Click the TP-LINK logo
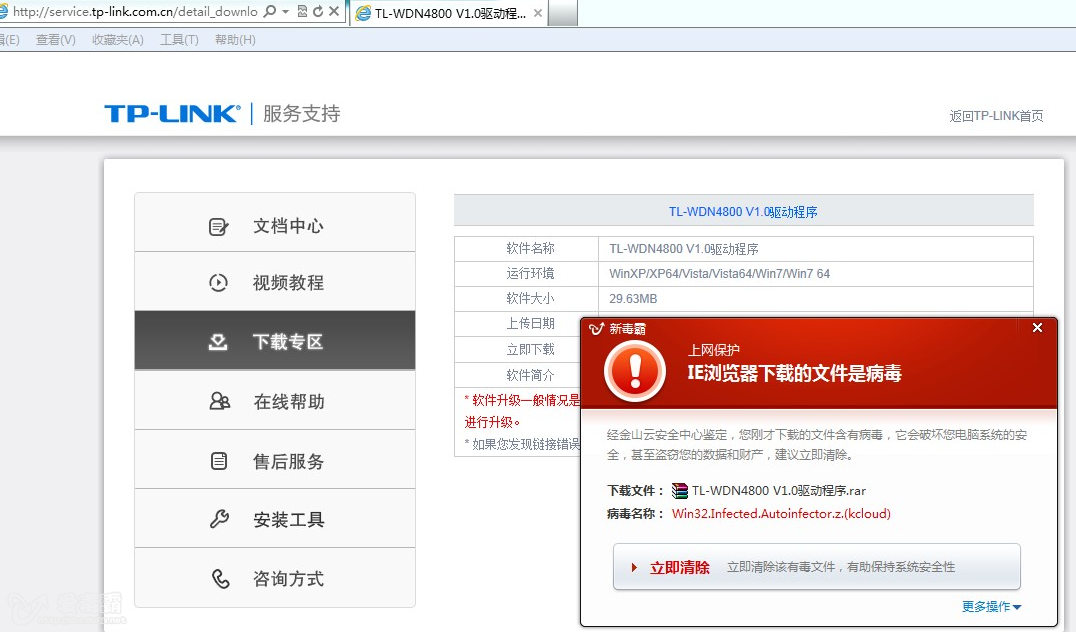1076x632 pixels. 172,113
